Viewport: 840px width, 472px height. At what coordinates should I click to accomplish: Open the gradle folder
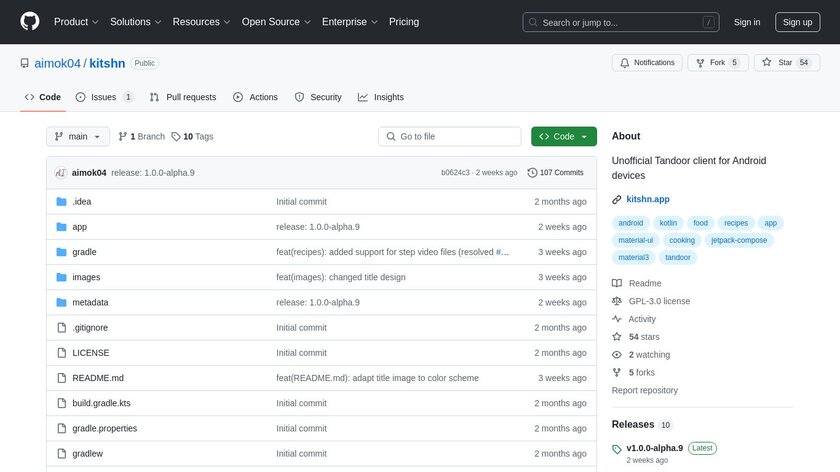(x=84, y=252)
